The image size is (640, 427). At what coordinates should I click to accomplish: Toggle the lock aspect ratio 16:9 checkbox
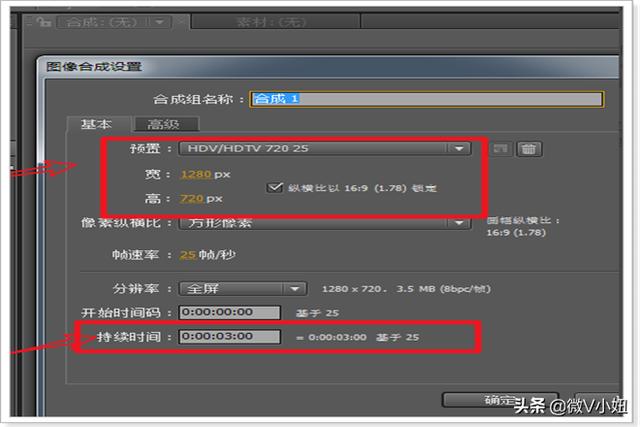[x=275, y=187]
